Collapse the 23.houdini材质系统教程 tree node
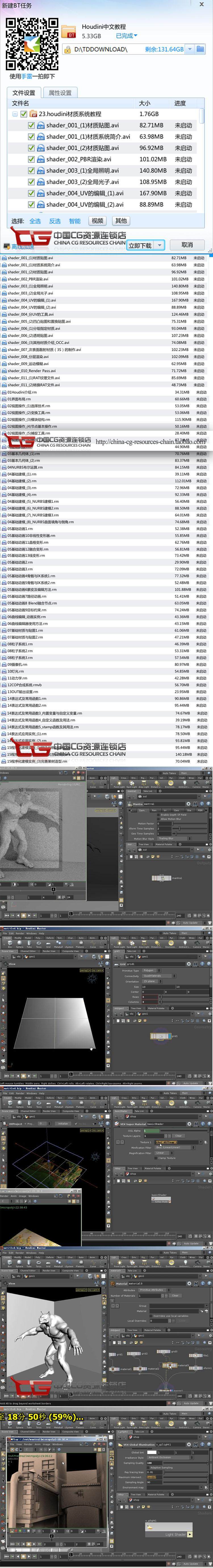 tap(15, 114)
